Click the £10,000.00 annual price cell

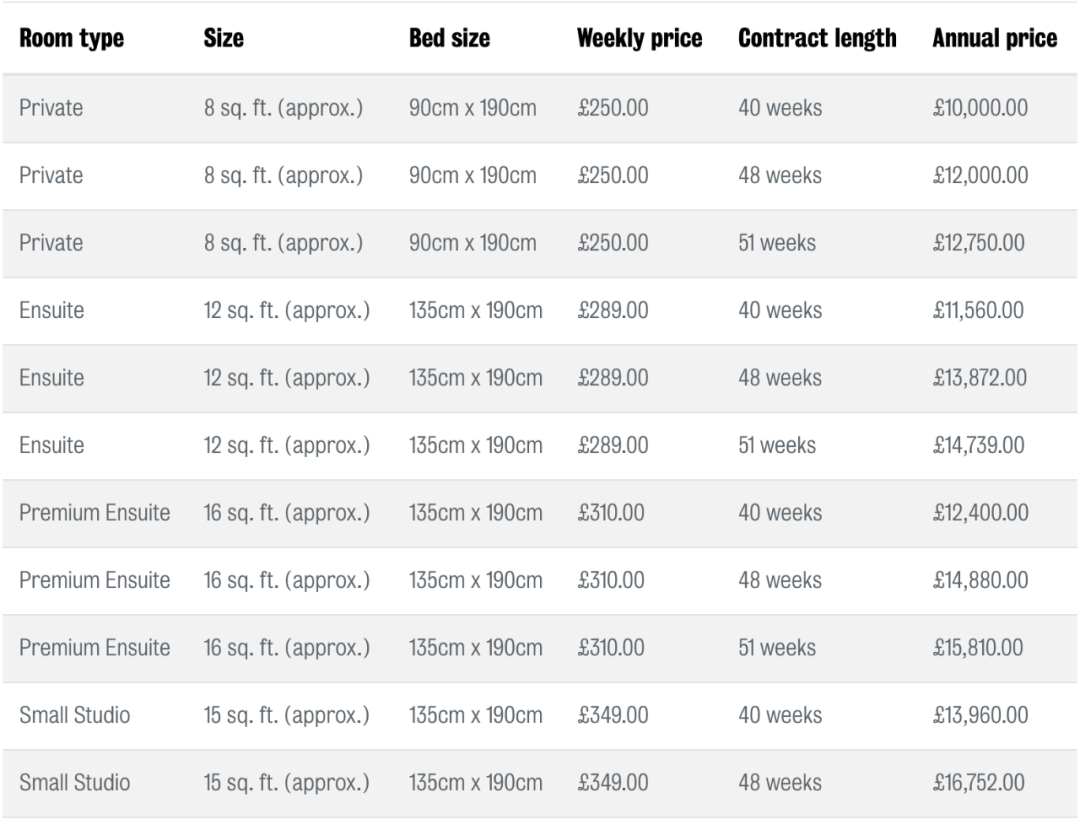979,108
